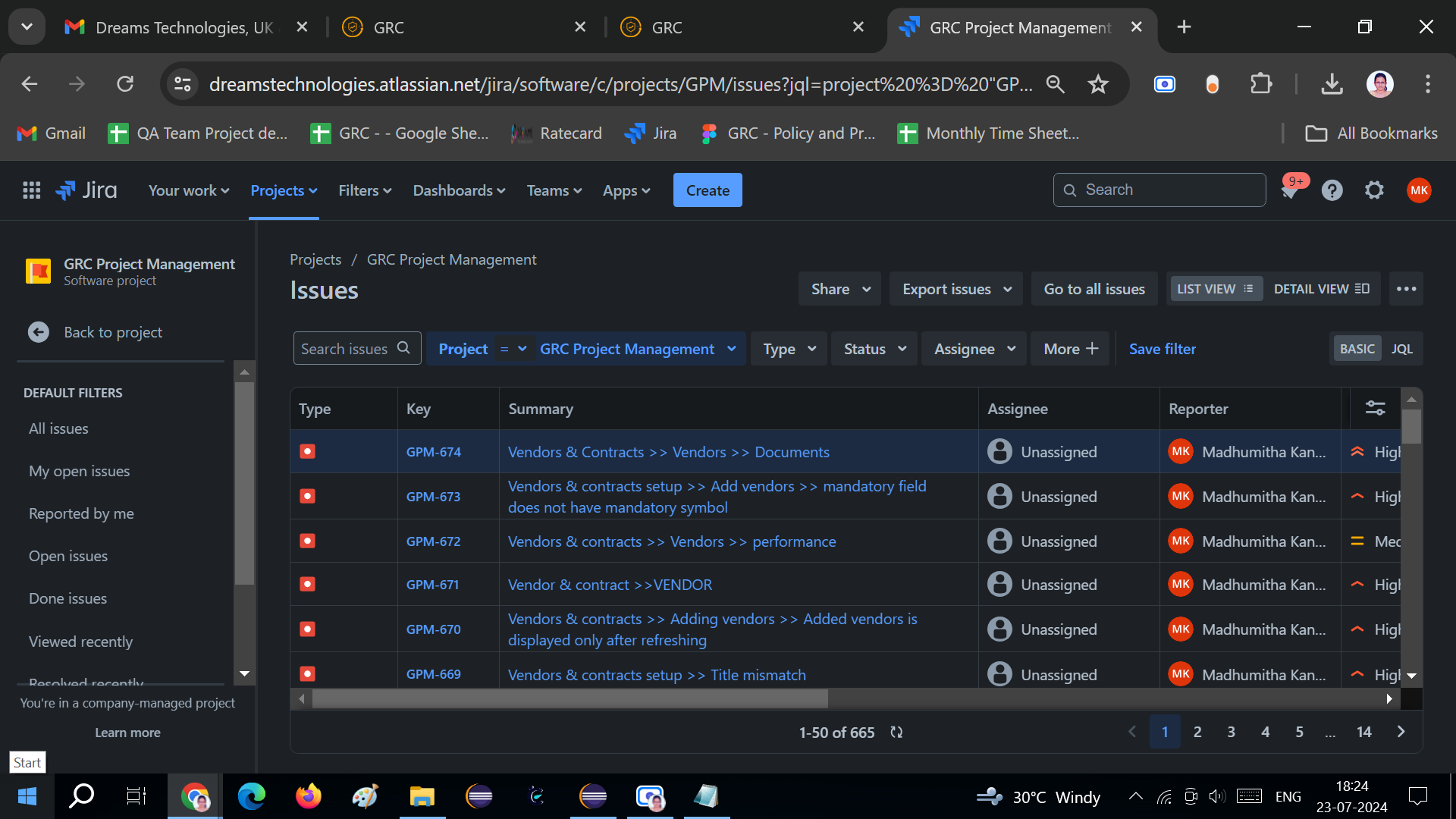Open the Jira app switcher grid
Image resolution: width=1456 pixels, height=819 pixels.
(x=32, y=190)
